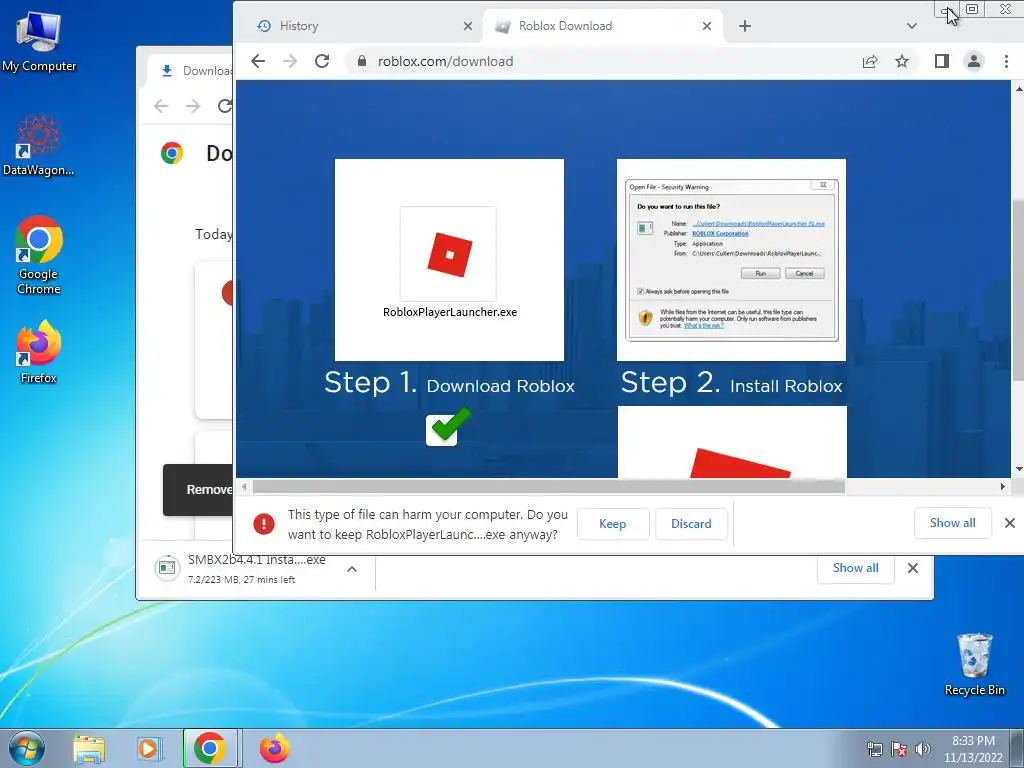
Task: Open Firefox from the taskbar
Action: 274,748
